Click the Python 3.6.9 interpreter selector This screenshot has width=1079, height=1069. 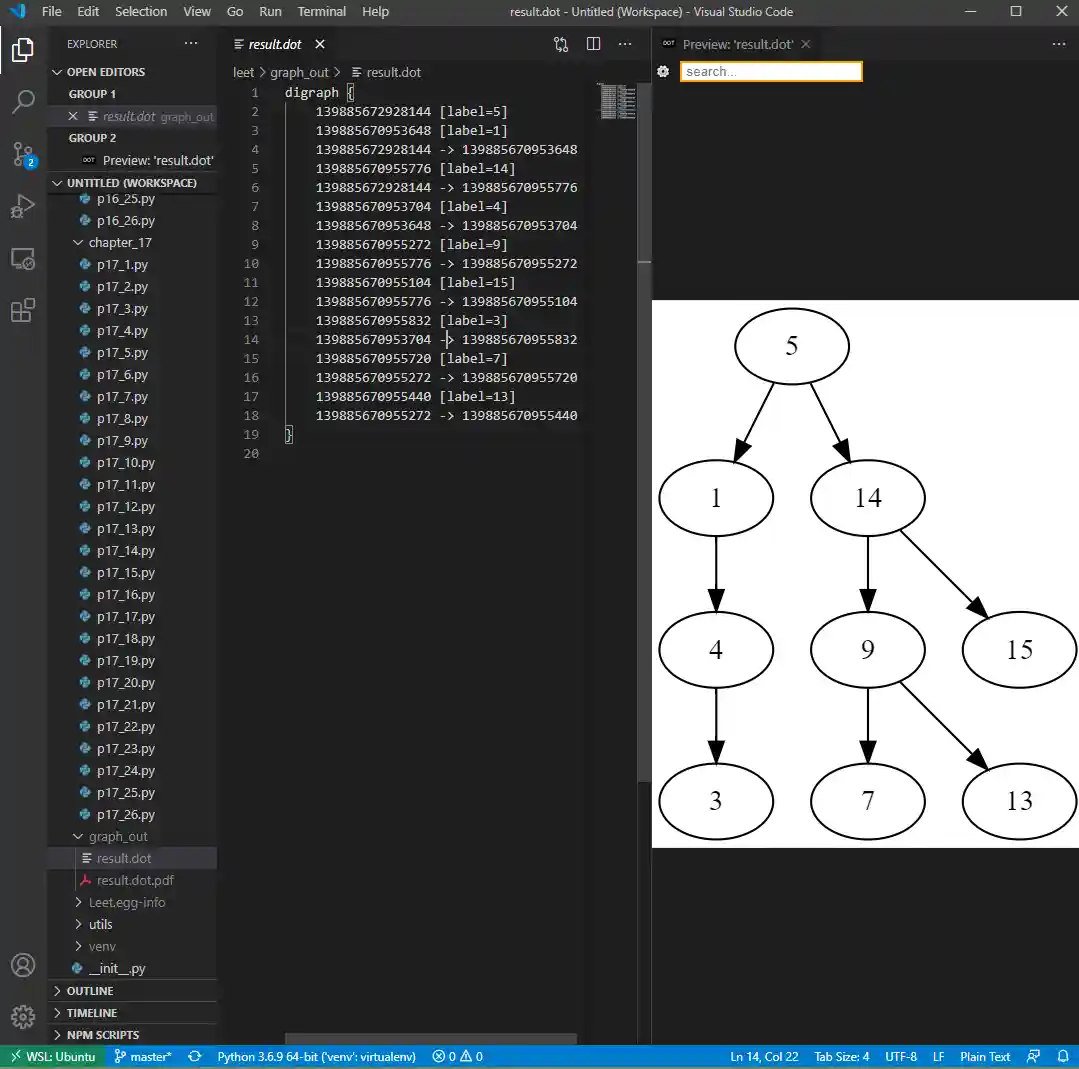pyautogui.click(x=316, y=1055)
